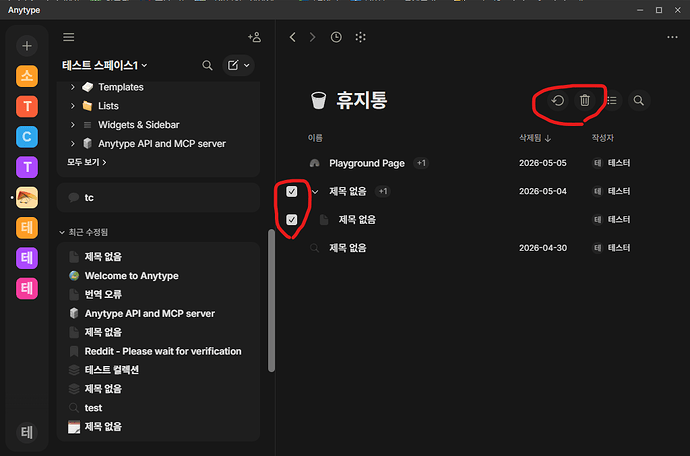
Task: Click the +1 badge beside the 2026-05-04 제목 없음
Action: pos(383,191)
